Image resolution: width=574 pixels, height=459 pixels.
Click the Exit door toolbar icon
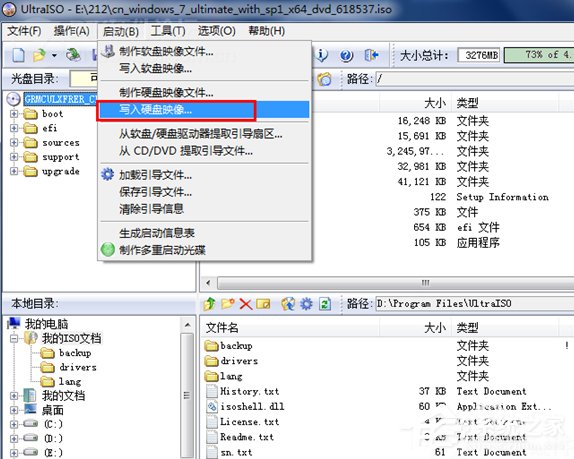click(x=371, y=55)
